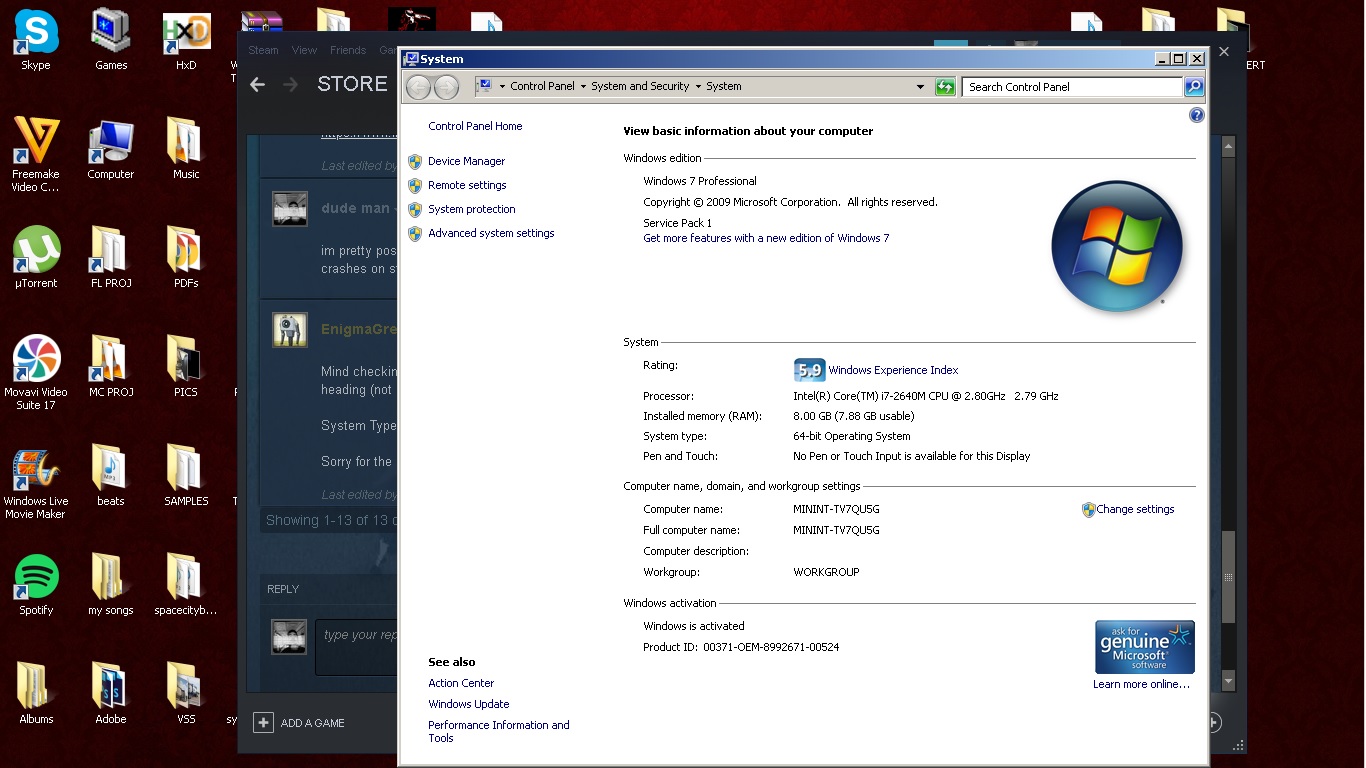1366x768 pixels.
Task: Open the Windows Experience Index link
Action: point(893,370)
